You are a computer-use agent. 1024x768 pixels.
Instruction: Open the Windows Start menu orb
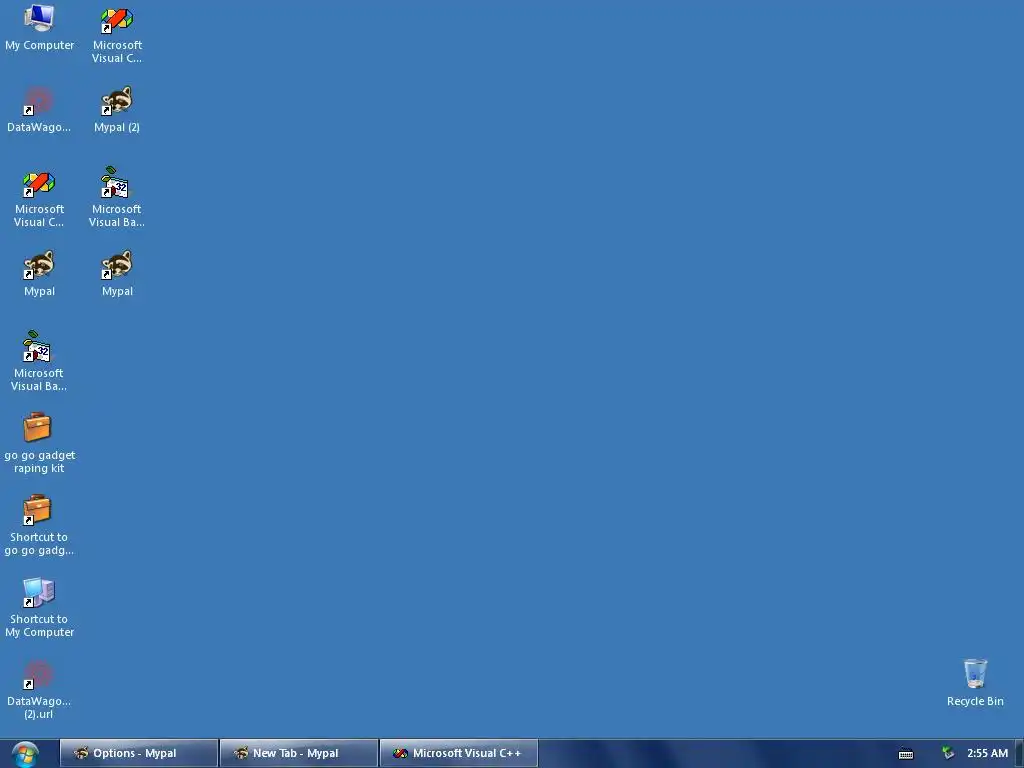coord(25,754)
